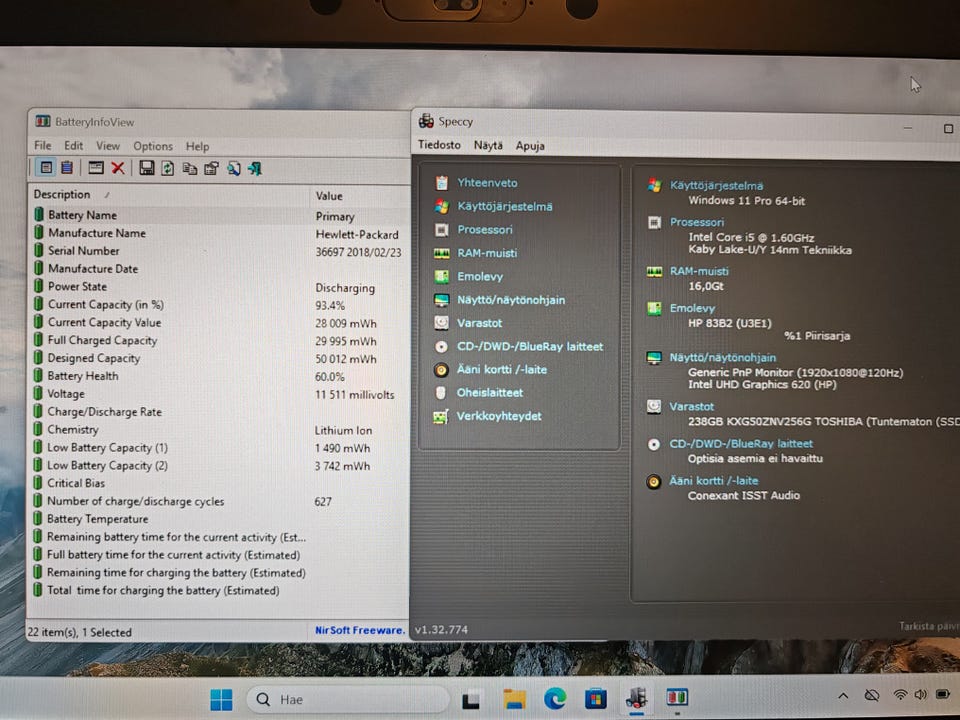960x720 pixels.
Task: Select the Full Charged Capacity row
Action: [220, 340]
